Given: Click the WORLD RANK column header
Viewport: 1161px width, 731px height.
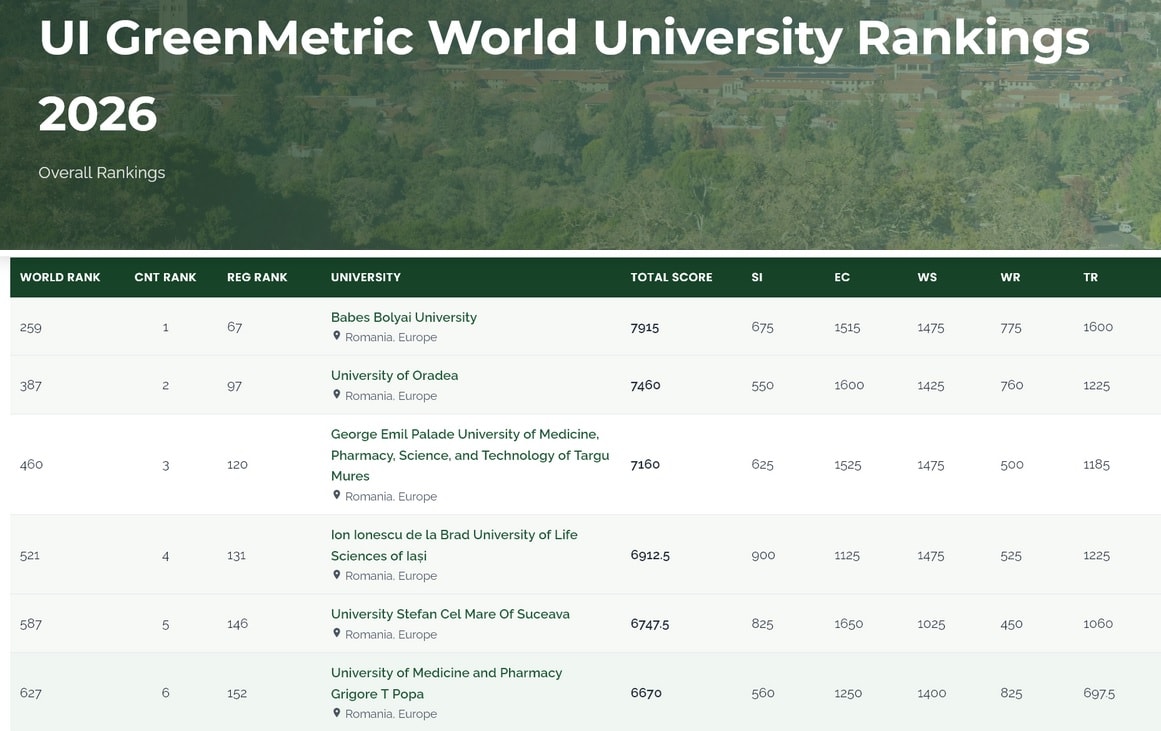Looking at the screenshot, I should pos(60,277).
